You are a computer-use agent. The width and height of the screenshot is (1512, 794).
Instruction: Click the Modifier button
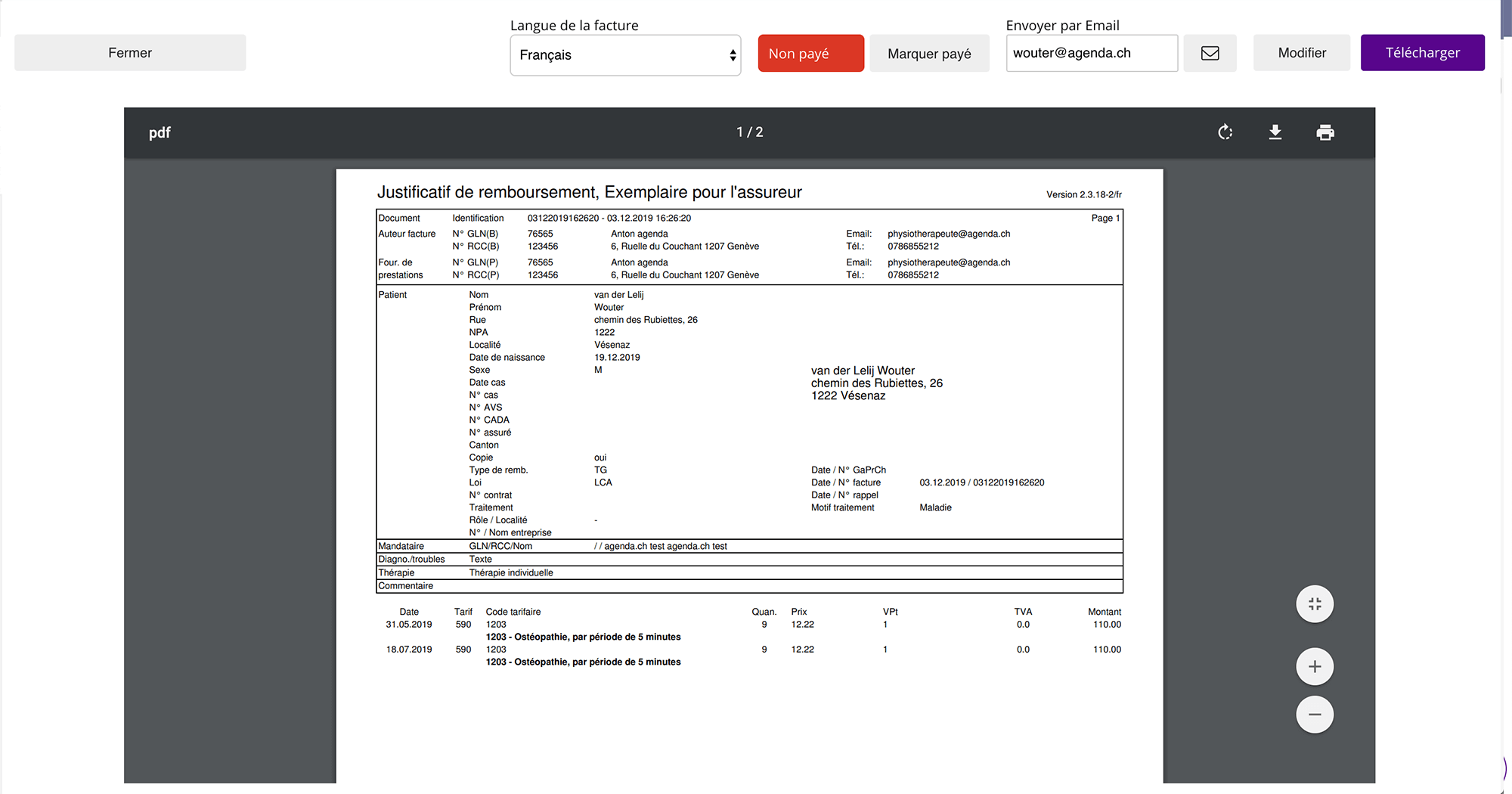[x=1301, y=53]
